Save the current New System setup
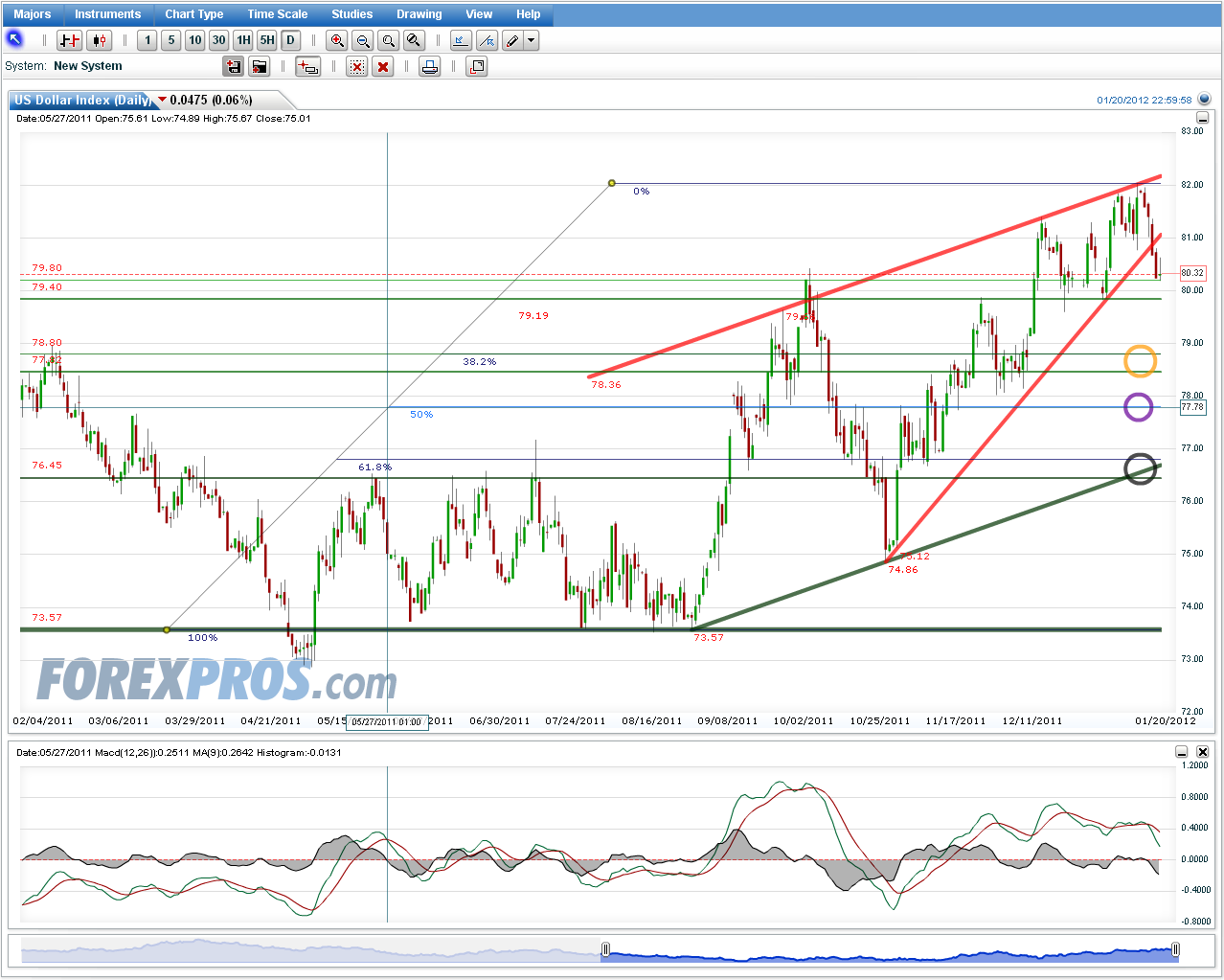The height and width of the screenshot is (980, 1224). pyautogui.click(x=235, y=65)
